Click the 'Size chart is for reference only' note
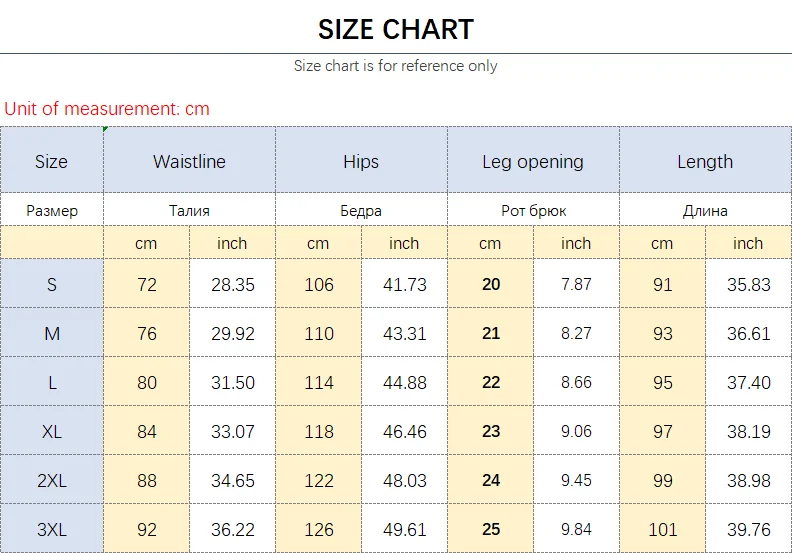 (x=395, y=66)
